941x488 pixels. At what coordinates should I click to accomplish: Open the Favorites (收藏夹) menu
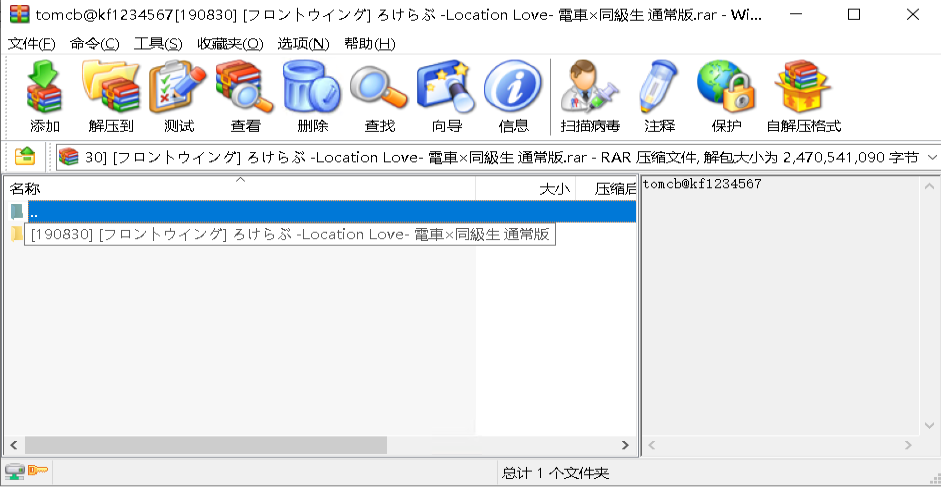(x=230, y=44)
